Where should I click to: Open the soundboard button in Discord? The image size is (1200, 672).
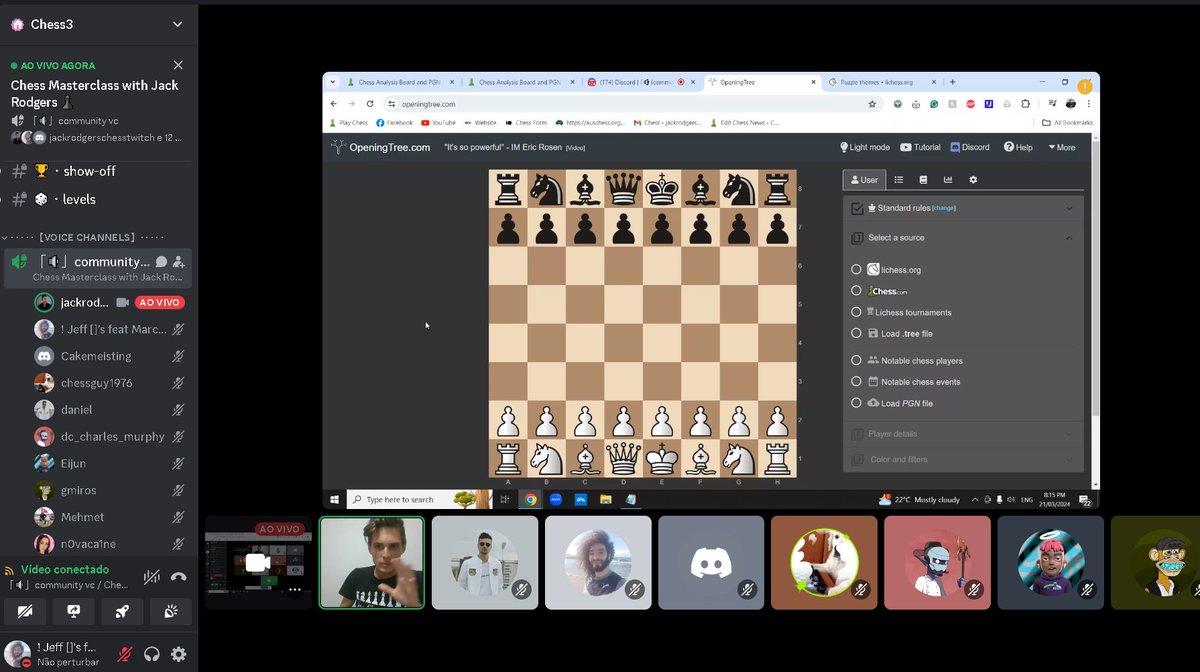pyautogui.click(x=171, y=611)
